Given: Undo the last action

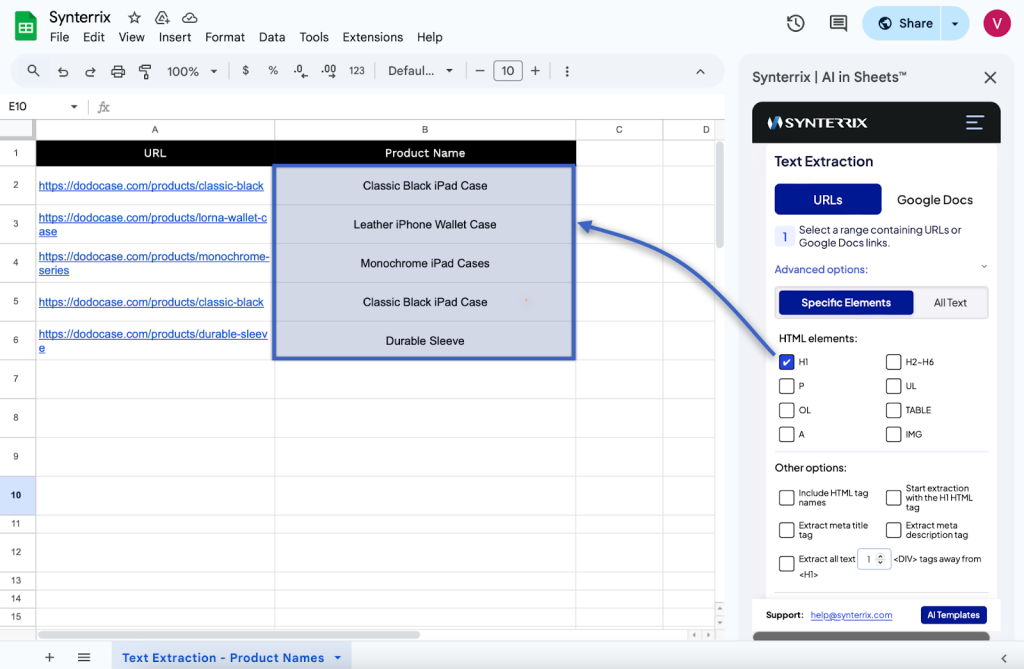Looking at the screenshot, I should [63, 71].
